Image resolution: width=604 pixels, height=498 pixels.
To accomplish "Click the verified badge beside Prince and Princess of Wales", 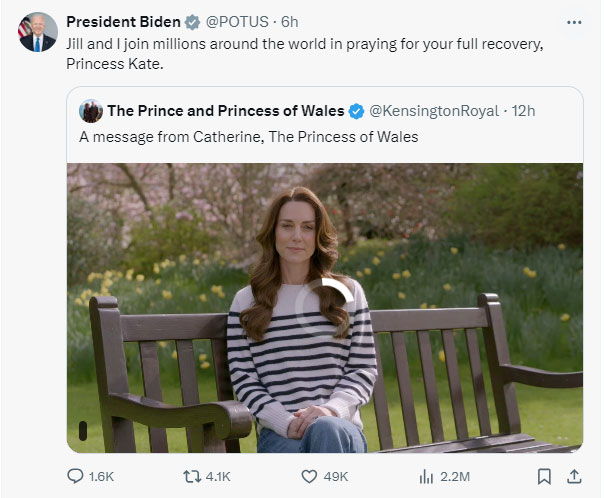I will tap(355, 110).
